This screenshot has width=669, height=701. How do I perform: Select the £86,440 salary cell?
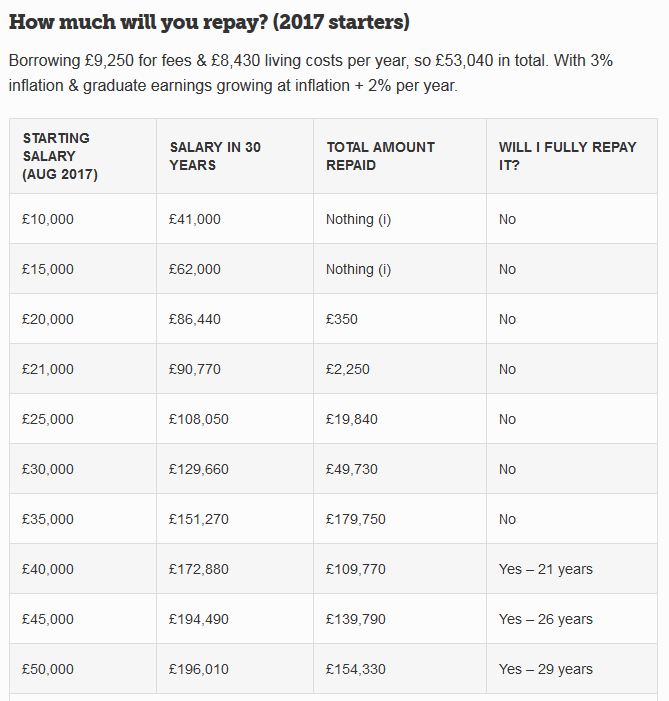pyautogui.click(x=235, y=319)
